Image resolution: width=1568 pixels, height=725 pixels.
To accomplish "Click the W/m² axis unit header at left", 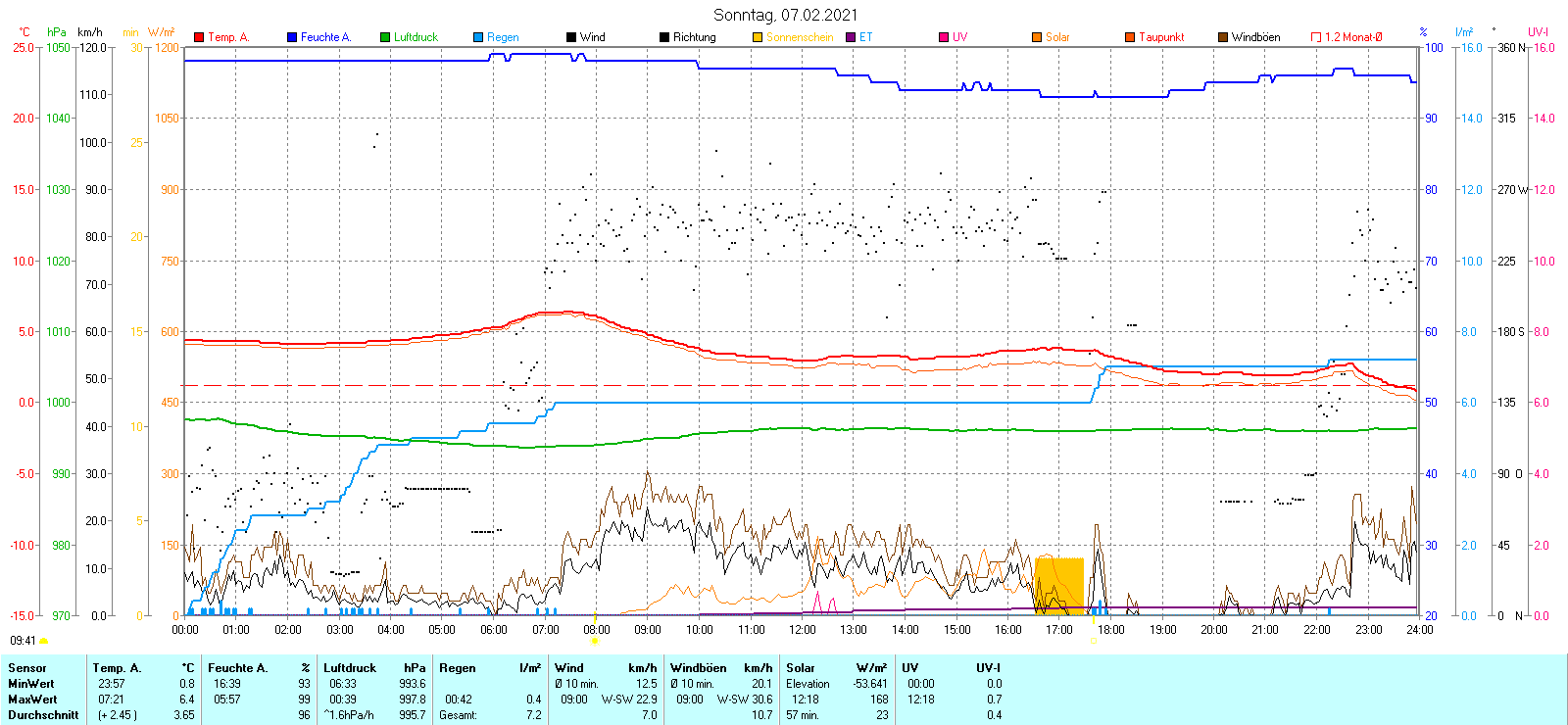I will (x=162, y=32).
